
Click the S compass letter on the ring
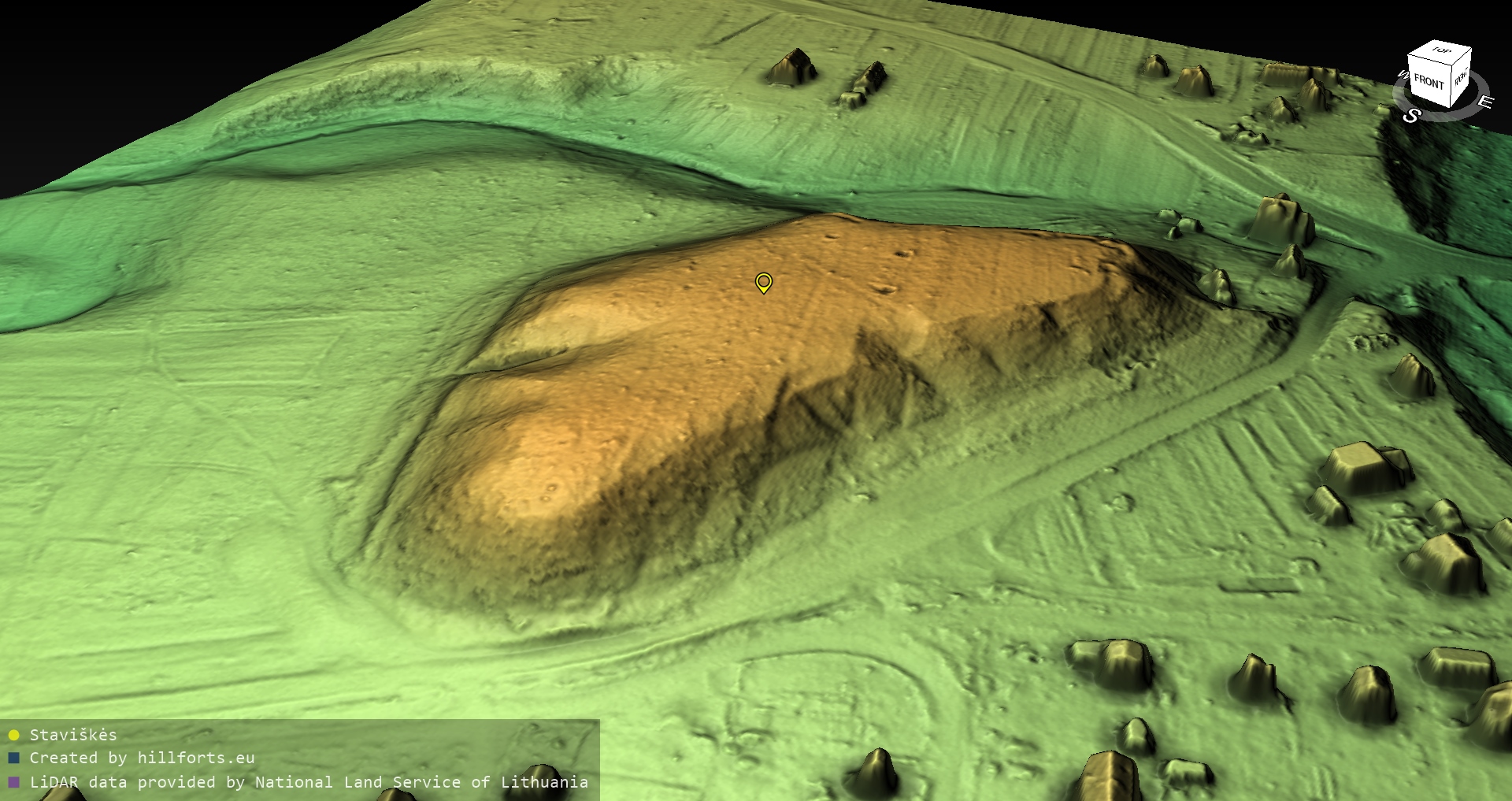pos(1411,116)
